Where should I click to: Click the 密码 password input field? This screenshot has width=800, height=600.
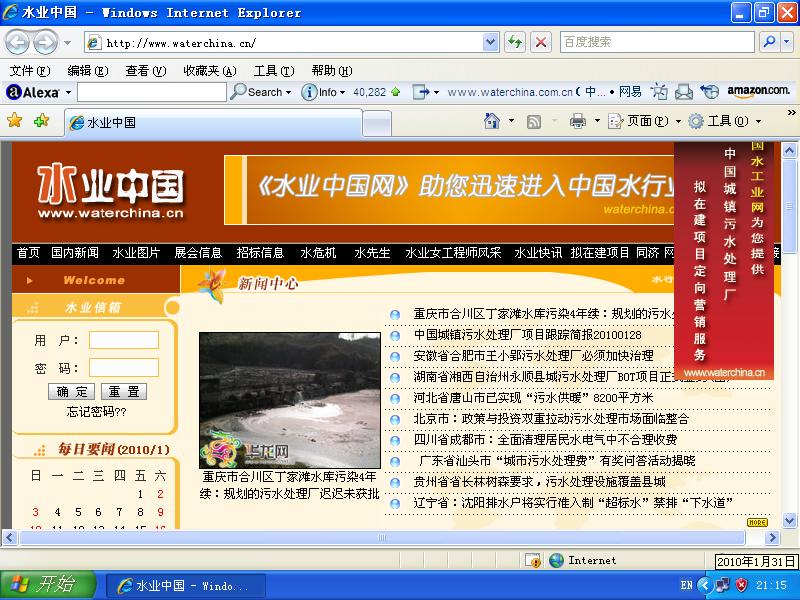[x=124, y=367]
